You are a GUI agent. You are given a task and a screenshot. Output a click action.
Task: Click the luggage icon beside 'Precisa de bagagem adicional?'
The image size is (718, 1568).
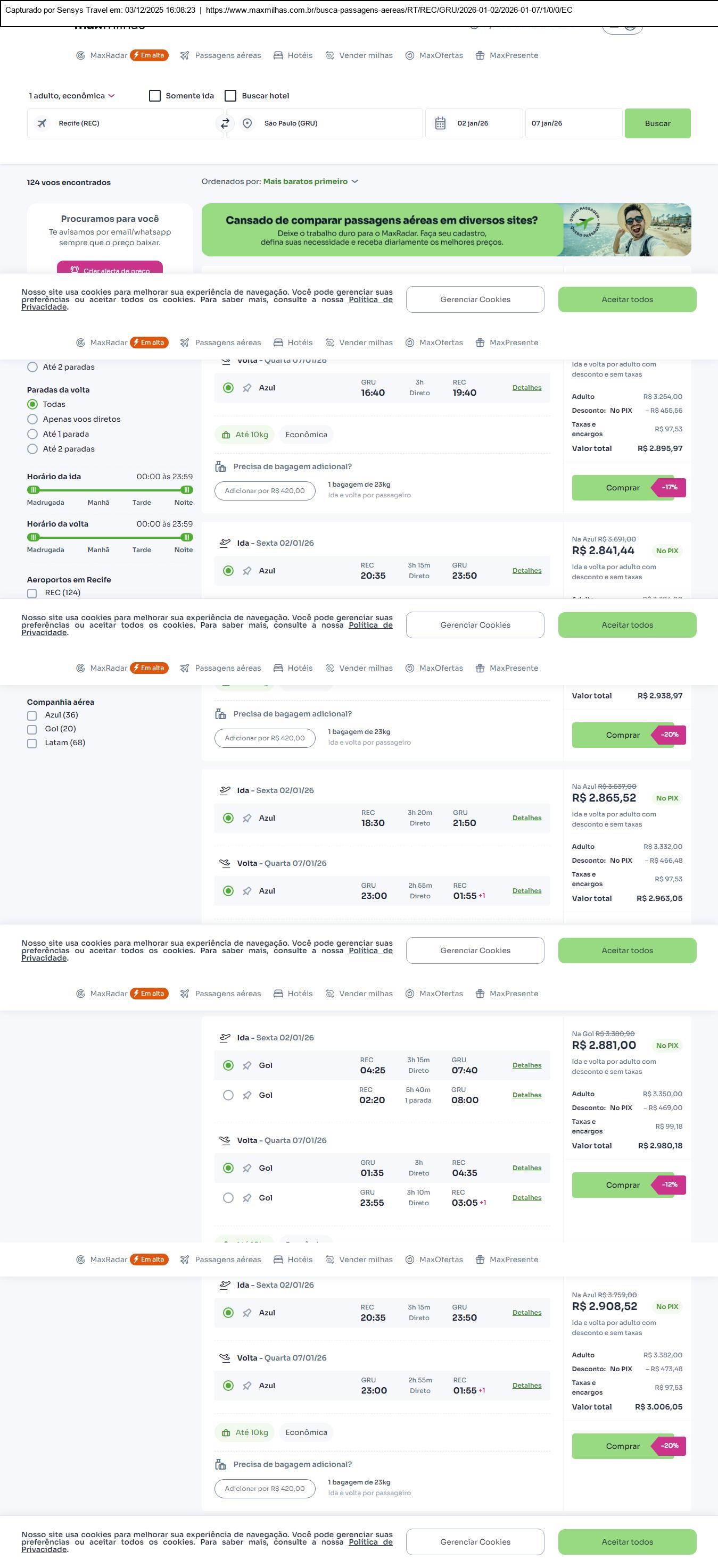(x=220, y=467)
